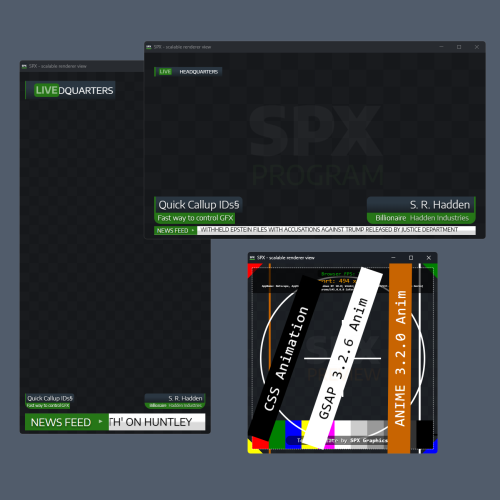The image size is (500, 500).
Task: Click the SPX app icon in the test-pattern window's title bar
Action: (252, 258)
